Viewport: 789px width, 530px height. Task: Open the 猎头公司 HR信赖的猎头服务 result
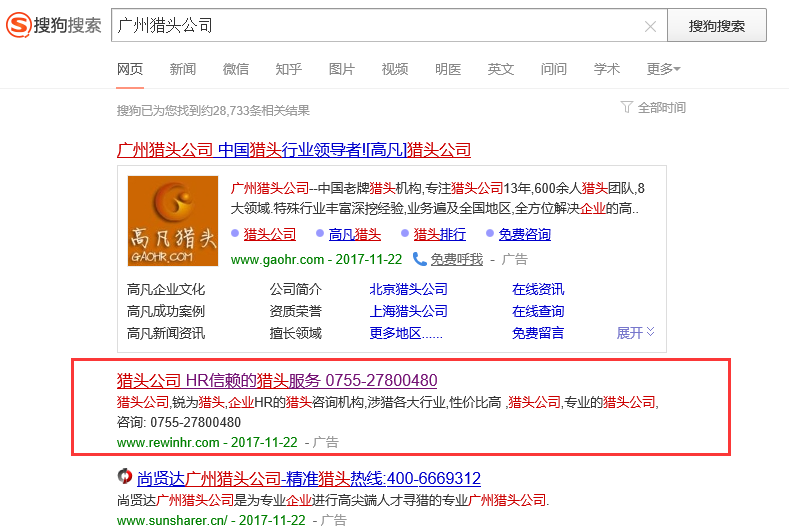277,380
